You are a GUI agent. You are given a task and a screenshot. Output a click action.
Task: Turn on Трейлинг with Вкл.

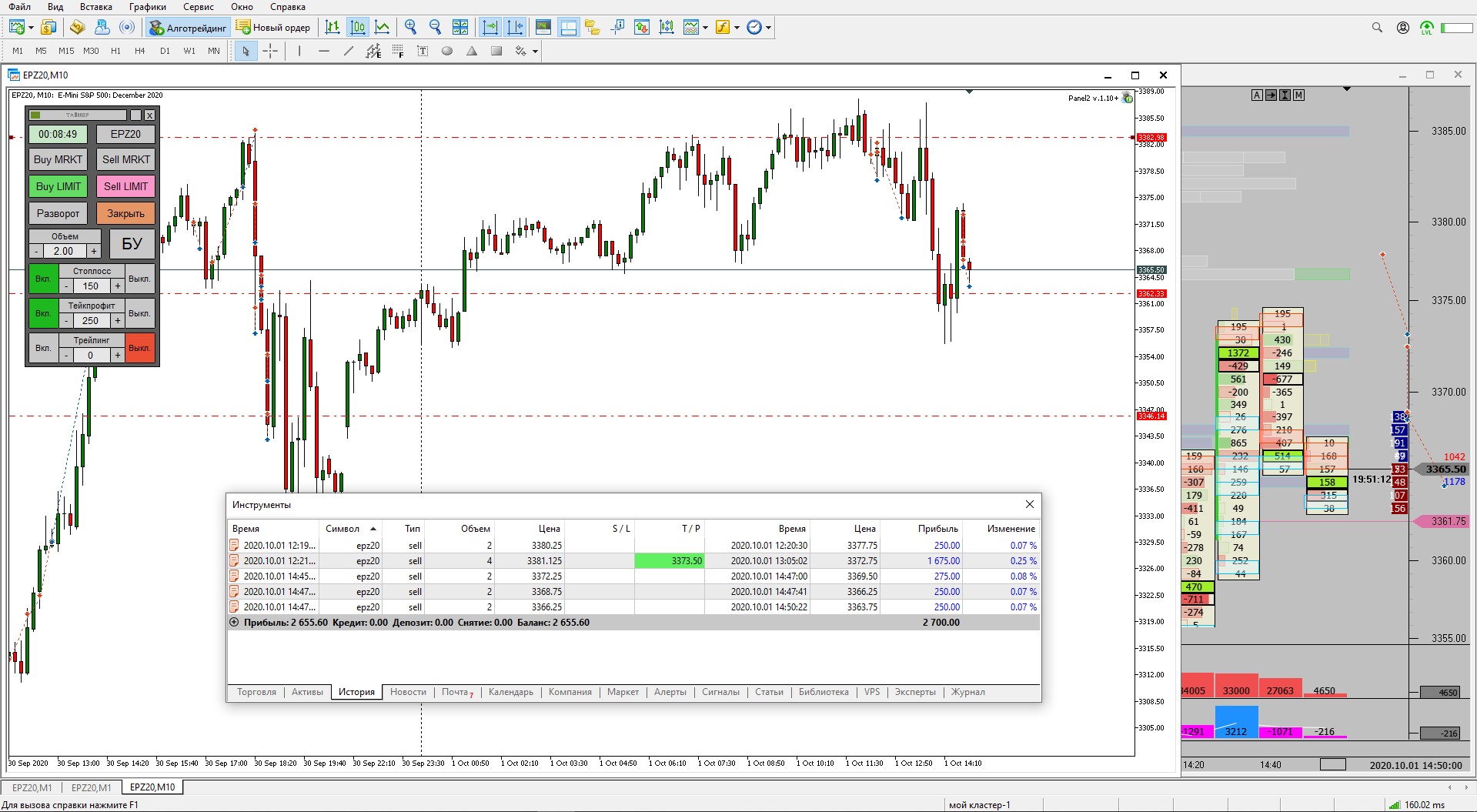click(43, 348)
